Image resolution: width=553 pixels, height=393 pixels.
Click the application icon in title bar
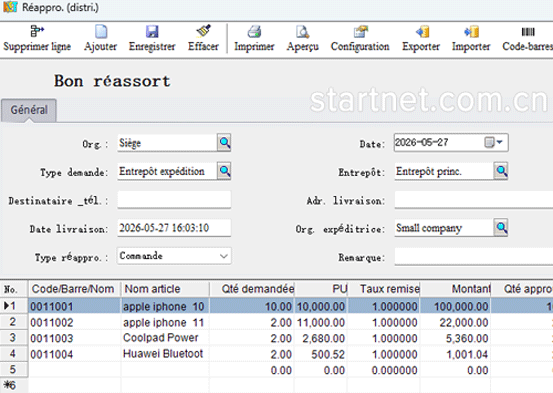tap(10, 7)
